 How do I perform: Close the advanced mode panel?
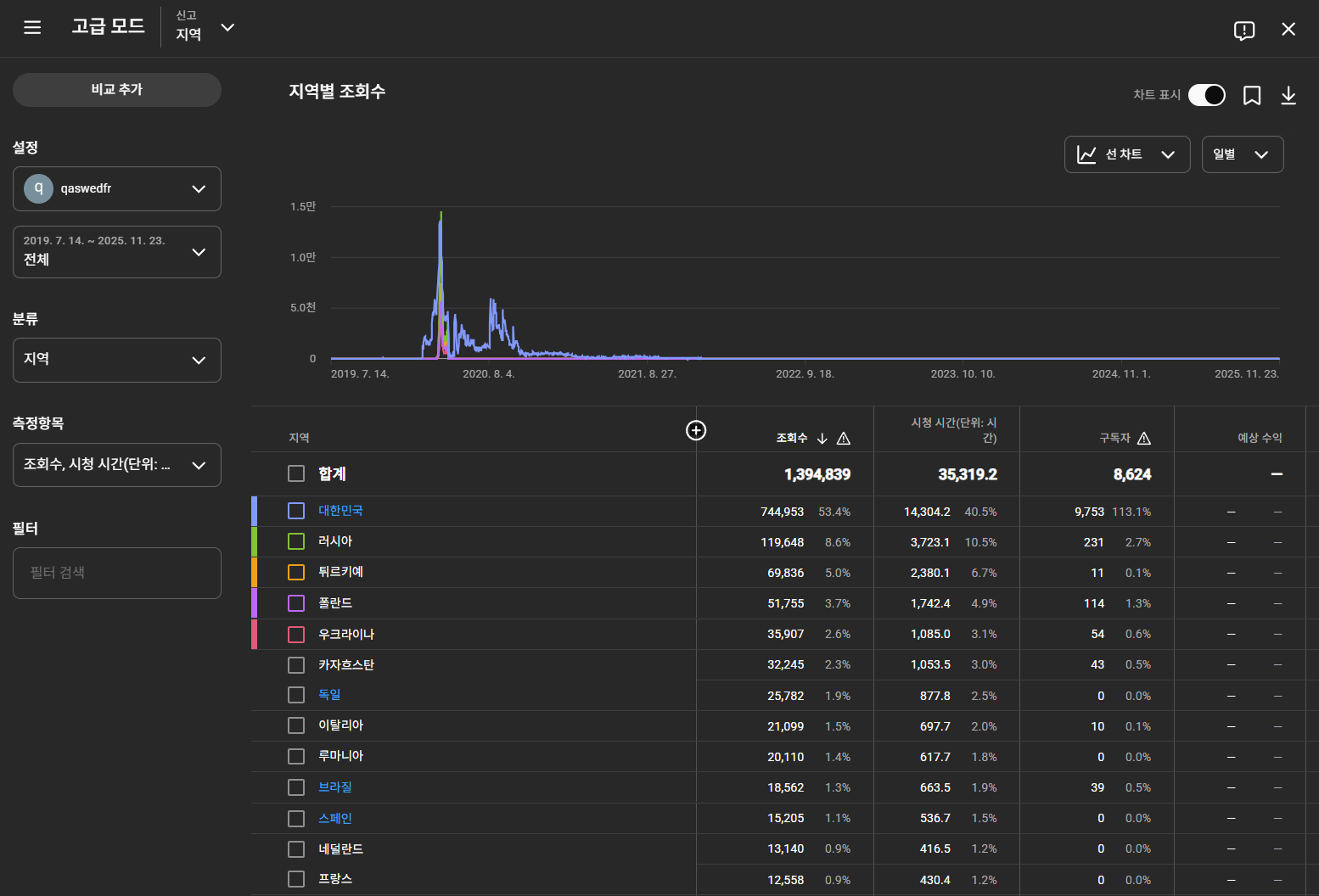[x=1288, y=30]
